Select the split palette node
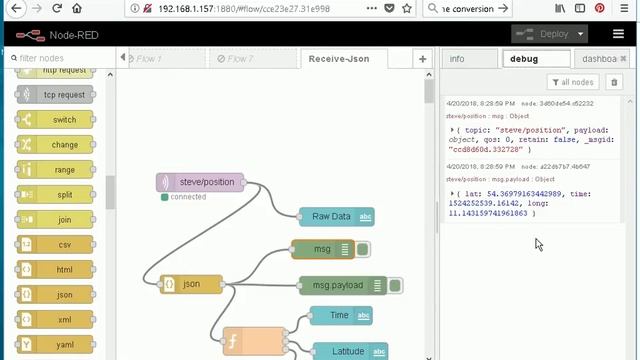This screenshot has width=640, height=360. click(55, 195)
